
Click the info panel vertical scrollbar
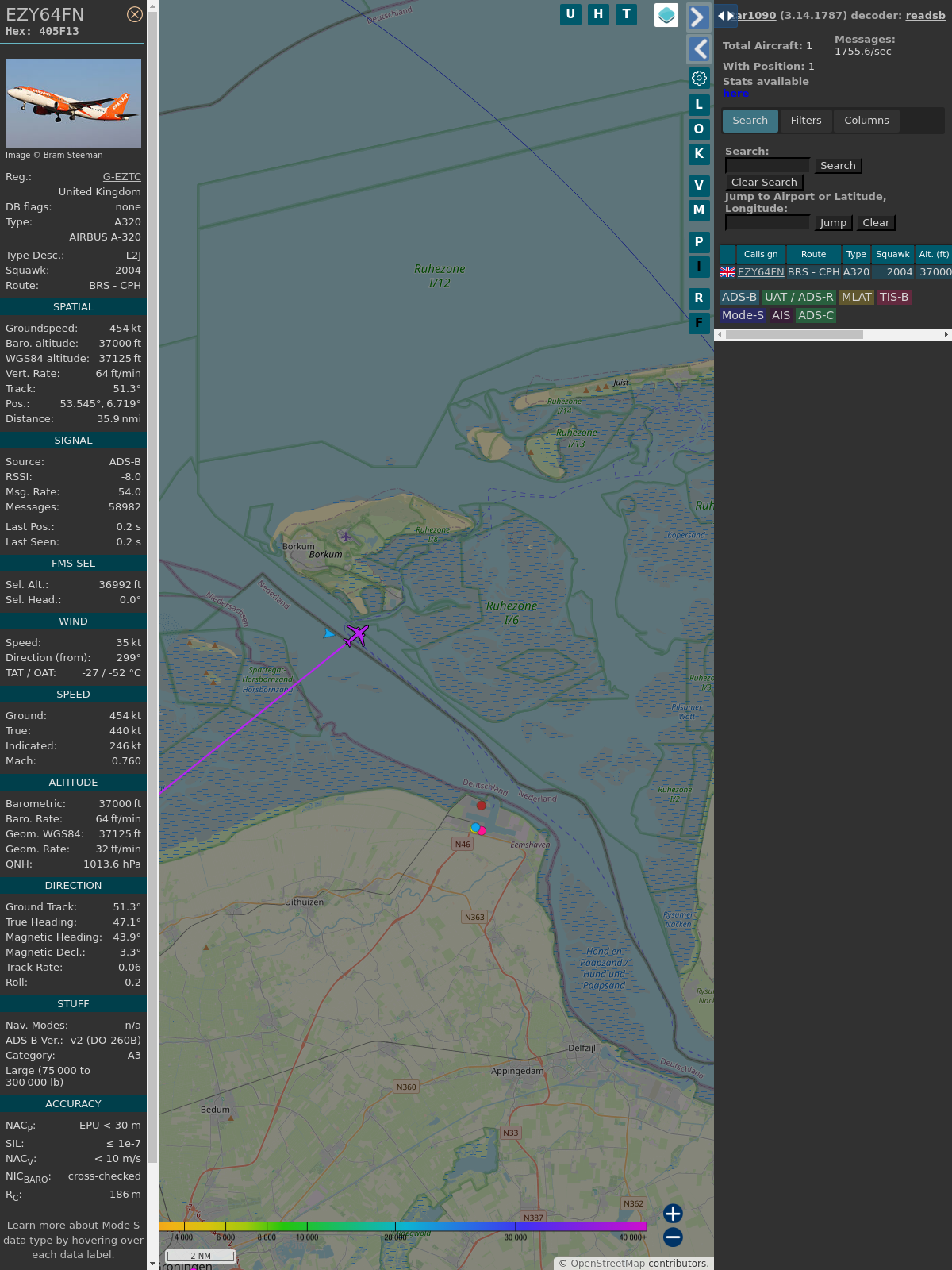point(152,587)
